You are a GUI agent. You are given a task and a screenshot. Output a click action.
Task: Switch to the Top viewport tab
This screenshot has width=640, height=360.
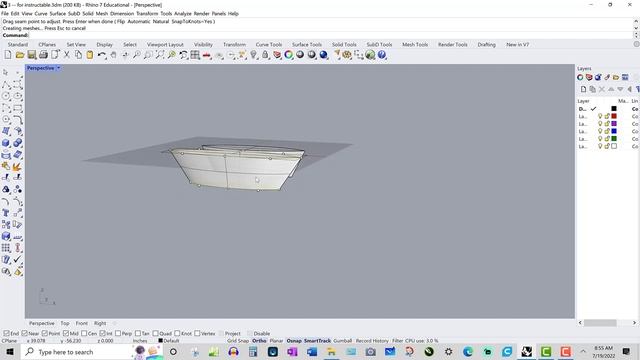coord(65,323)
